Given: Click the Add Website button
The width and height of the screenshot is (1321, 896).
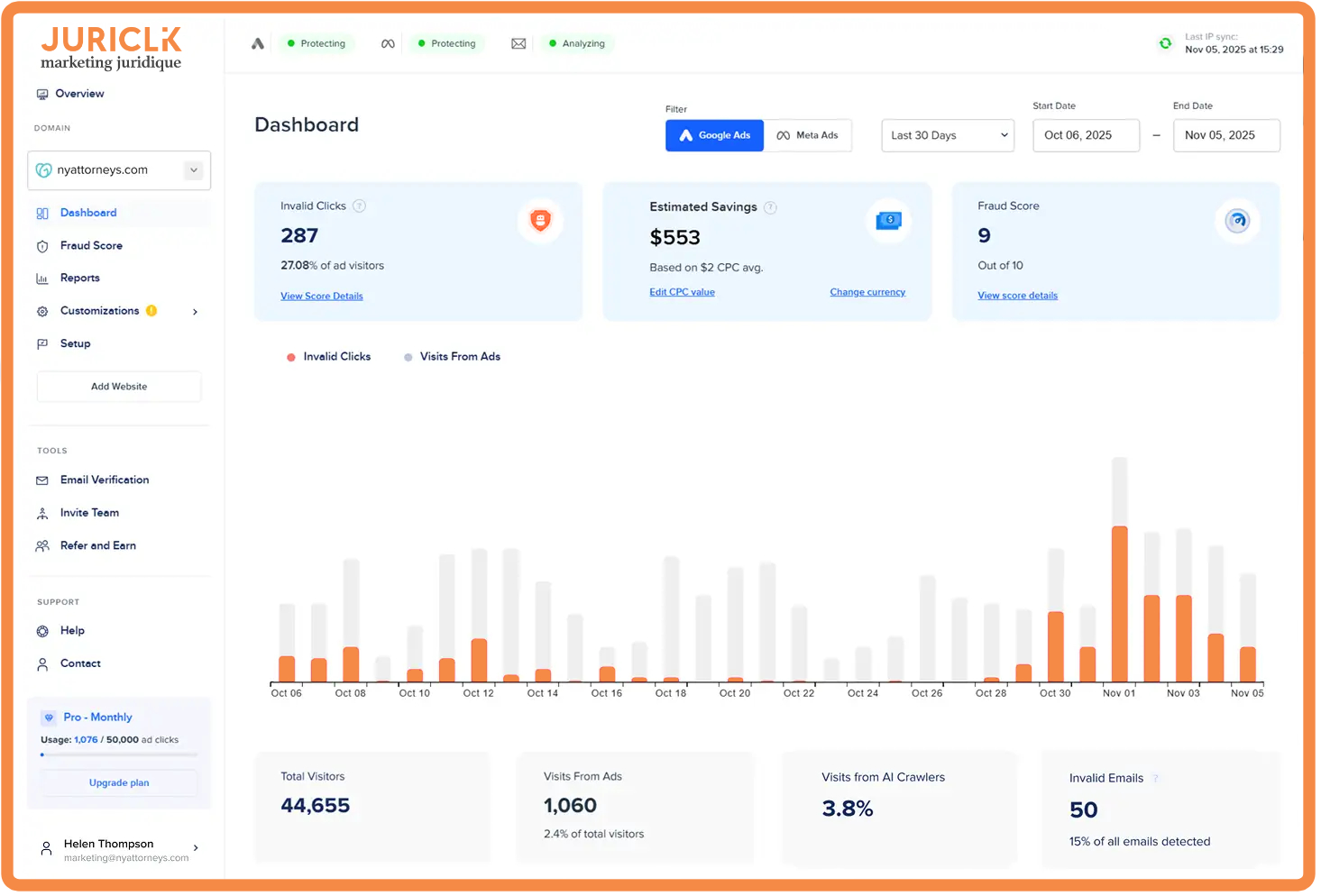Looking at the screenshot, I should click(119, 387).
